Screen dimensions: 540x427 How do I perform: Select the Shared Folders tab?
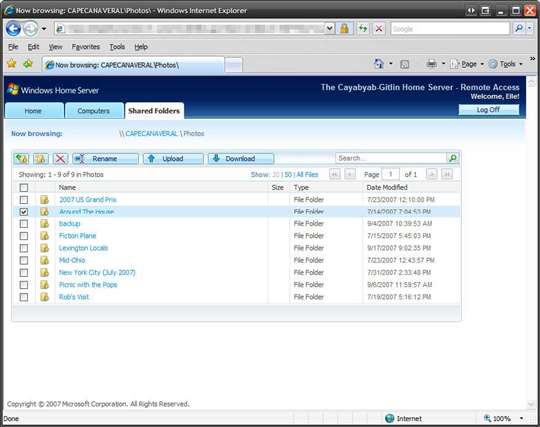pyautogui.click(x=154, y=111)
